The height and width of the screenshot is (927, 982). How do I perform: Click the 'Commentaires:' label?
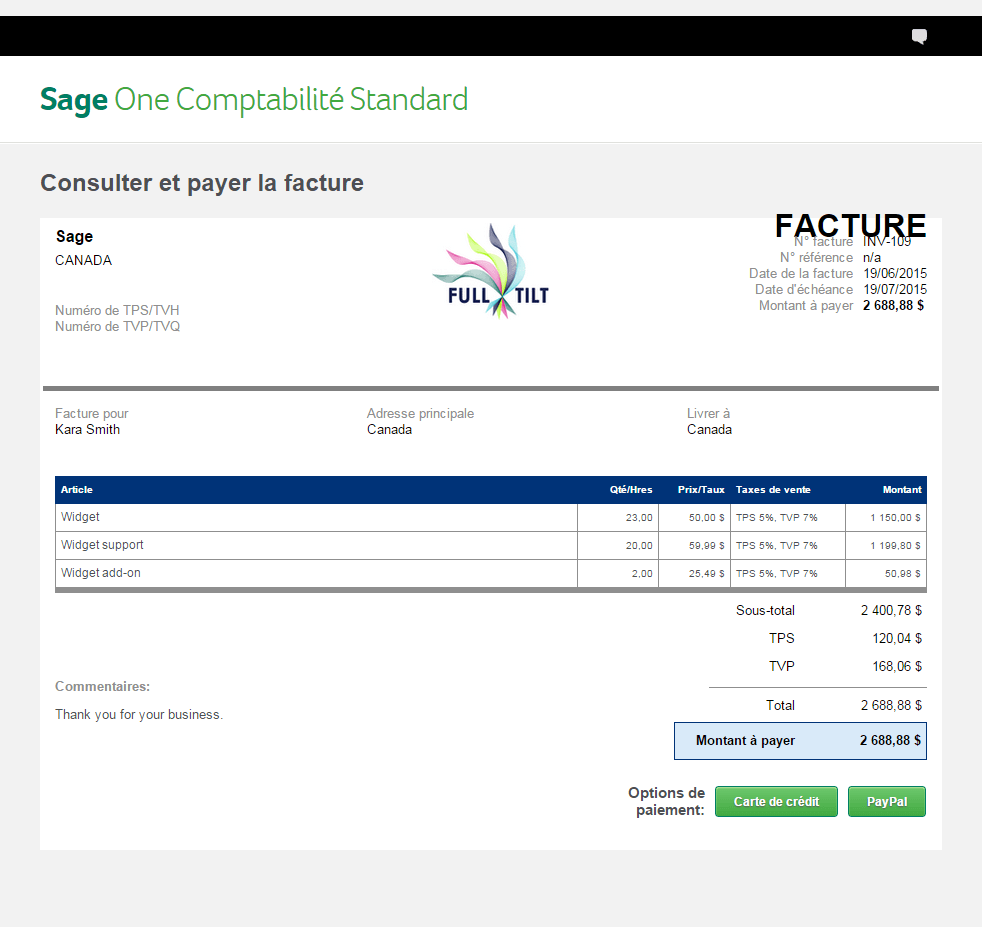(x=103, y=686)
